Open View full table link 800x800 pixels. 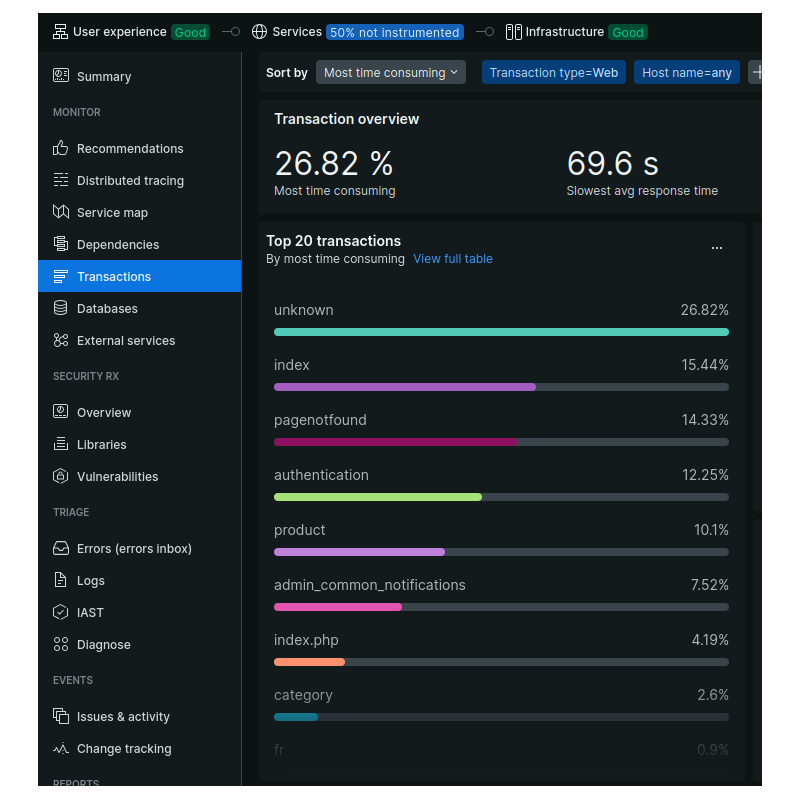tap(452, 258)
